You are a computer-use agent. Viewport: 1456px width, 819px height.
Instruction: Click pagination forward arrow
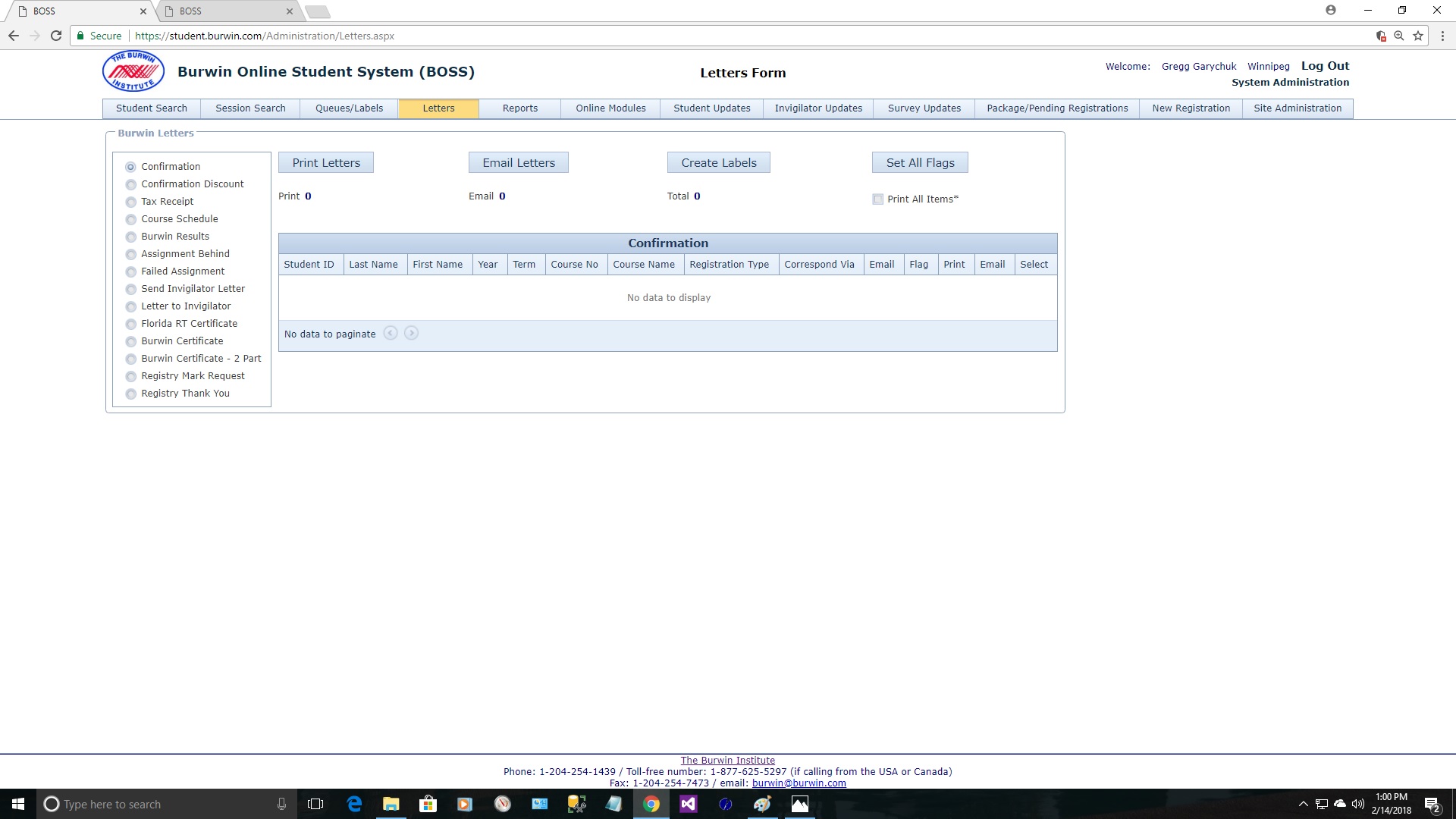click(x=412, y=333)
